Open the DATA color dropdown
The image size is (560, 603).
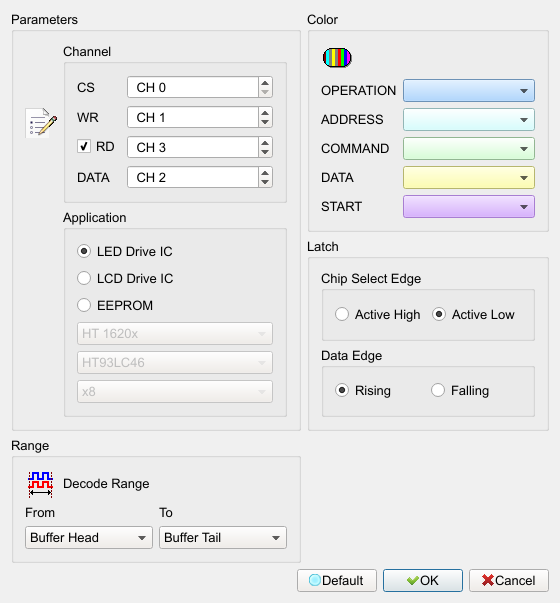469,178
